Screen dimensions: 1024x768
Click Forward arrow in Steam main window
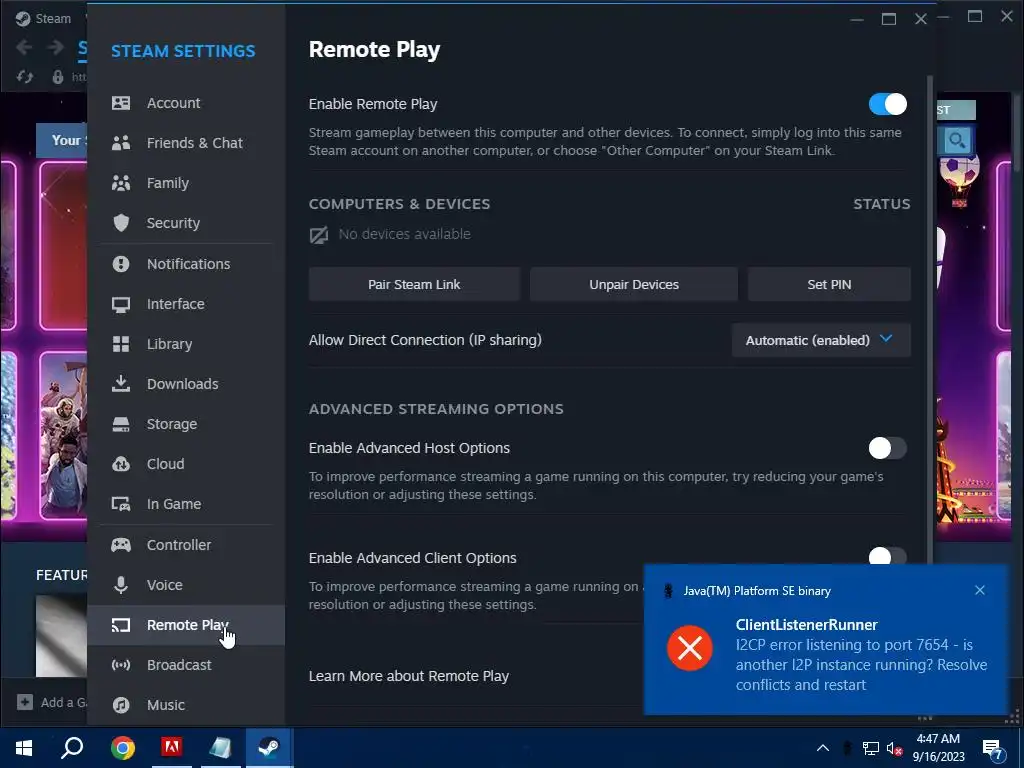coord(56,47)
